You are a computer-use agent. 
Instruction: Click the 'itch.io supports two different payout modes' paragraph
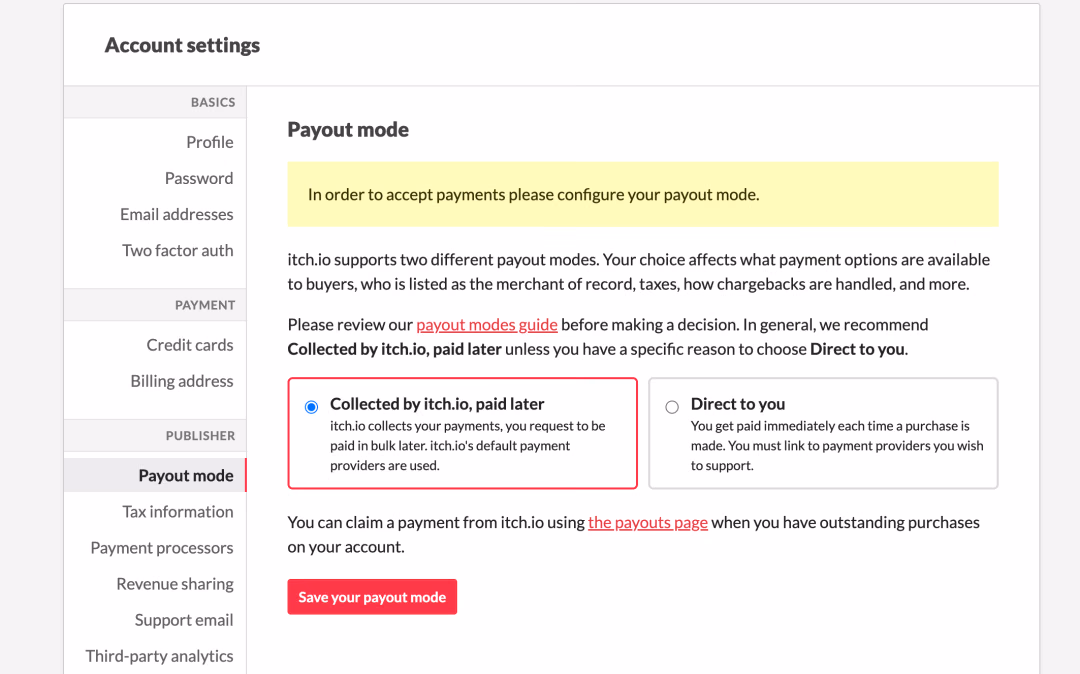(x=638, y=272)
